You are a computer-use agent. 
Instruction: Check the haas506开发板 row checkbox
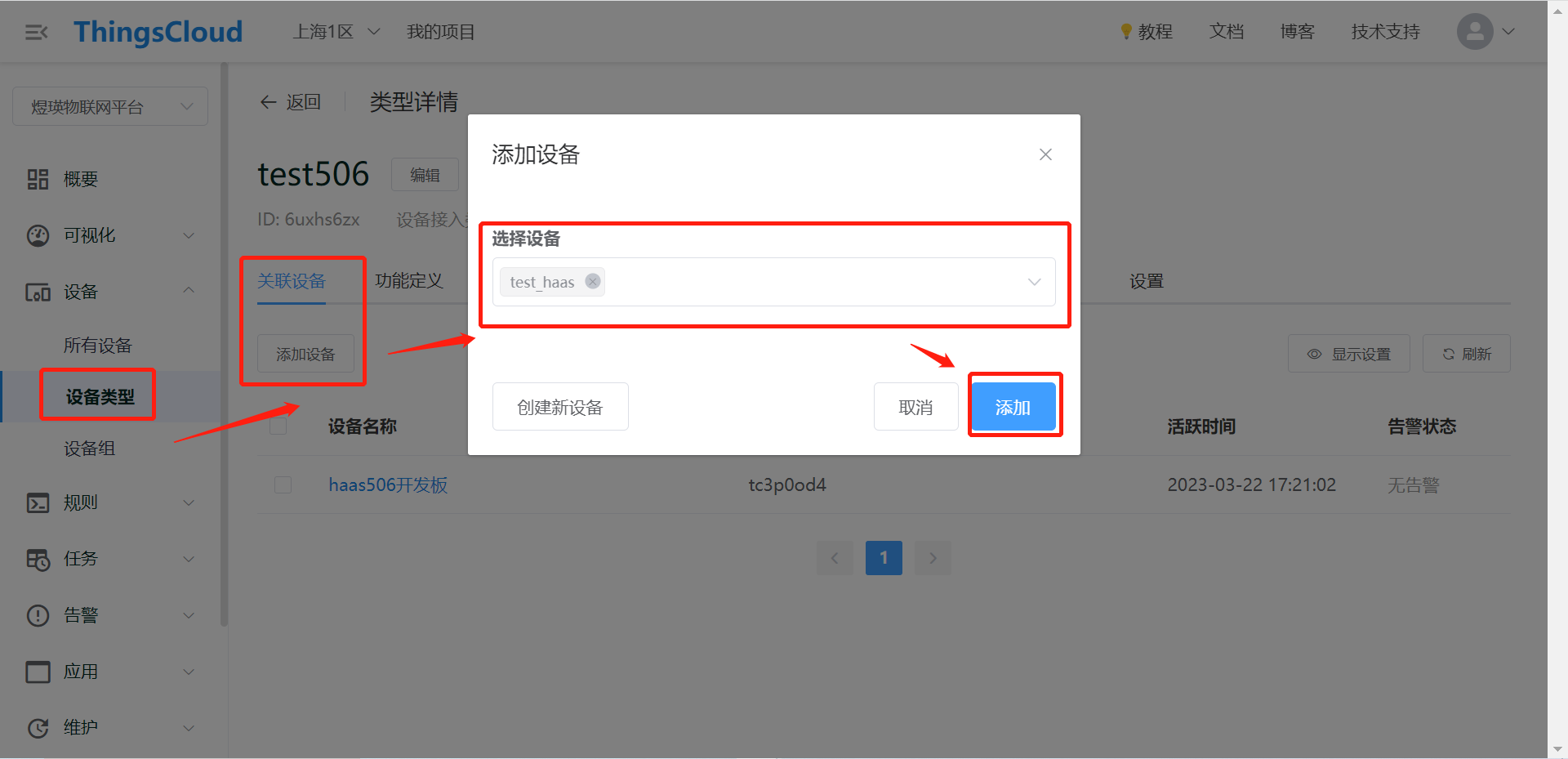click(283, 484)
